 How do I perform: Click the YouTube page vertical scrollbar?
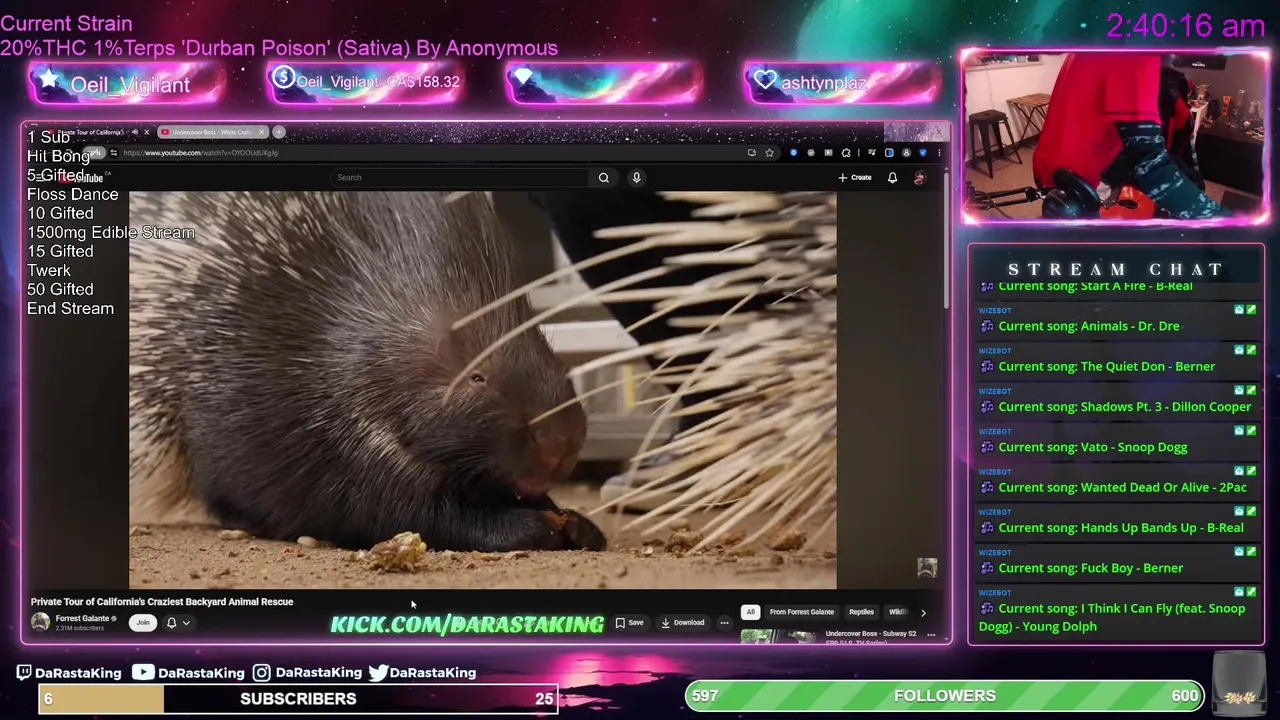pos(946,240)
